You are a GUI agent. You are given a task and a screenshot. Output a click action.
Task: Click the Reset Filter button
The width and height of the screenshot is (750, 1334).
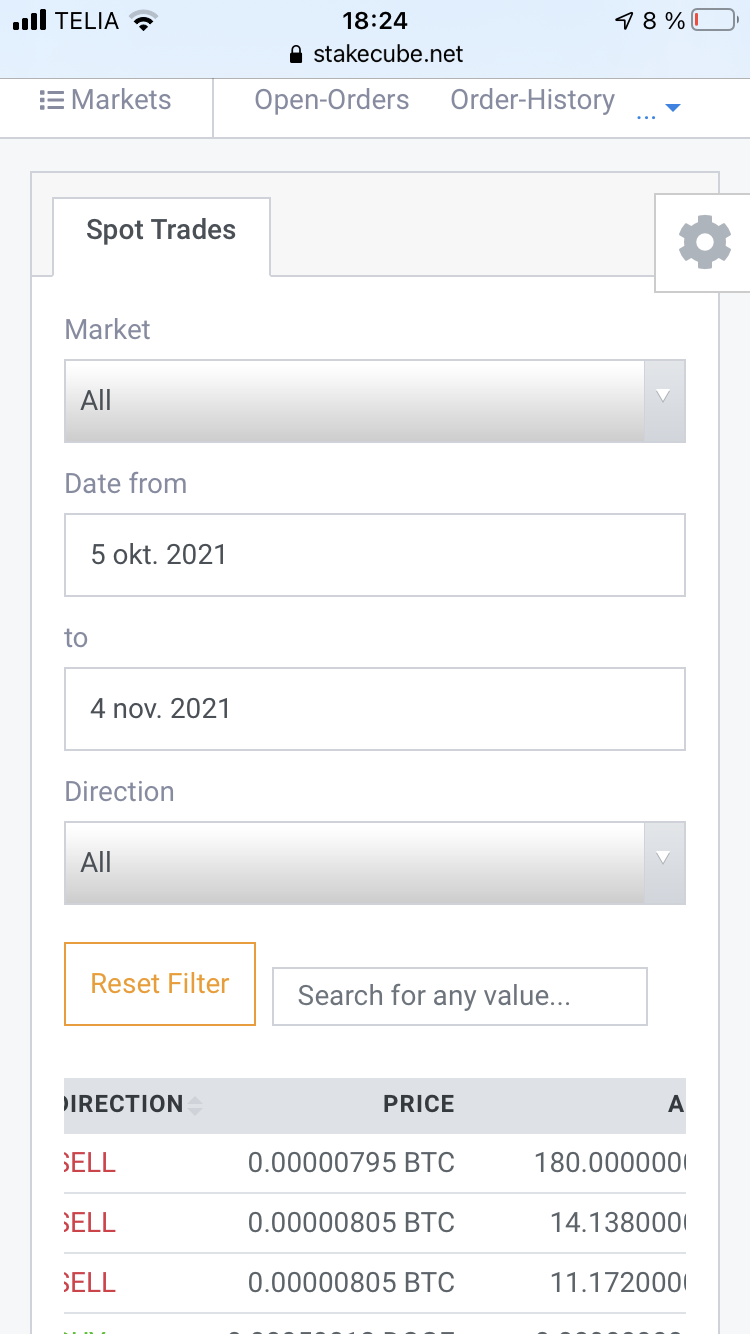(x=160, y=984)
